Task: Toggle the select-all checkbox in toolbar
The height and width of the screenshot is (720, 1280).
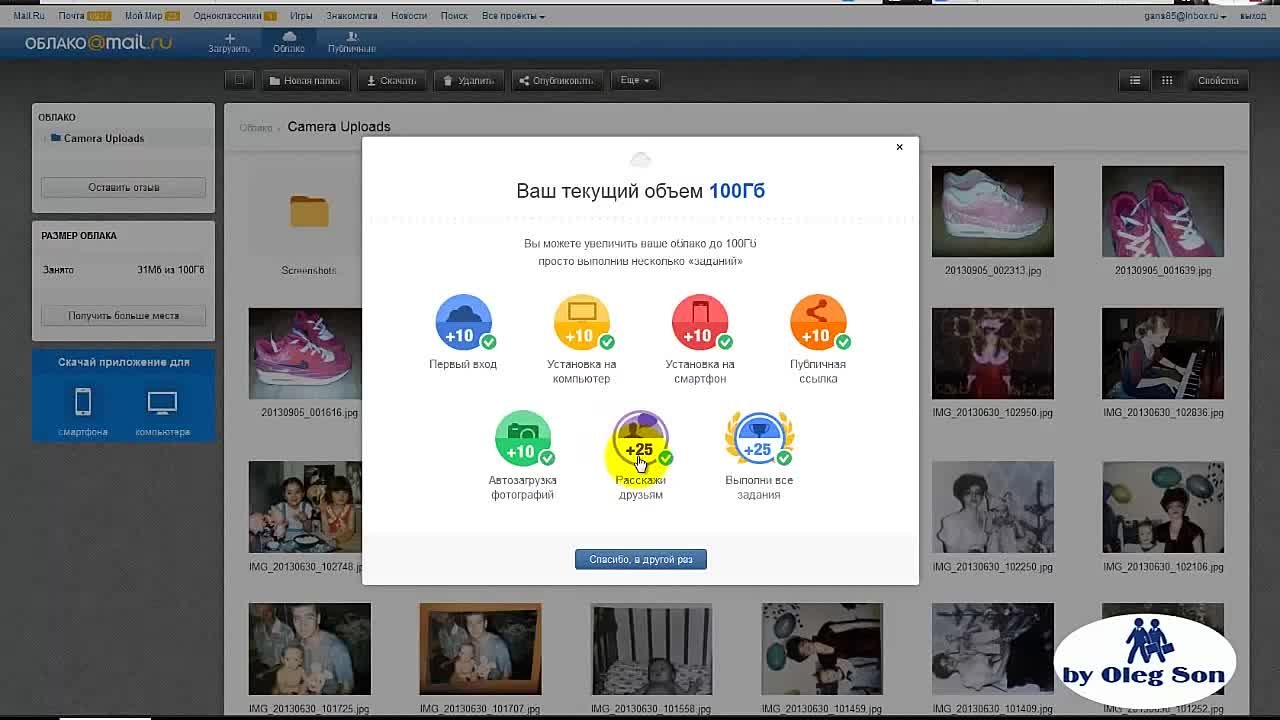Action: pyautogui.click(x=239, y=80)
